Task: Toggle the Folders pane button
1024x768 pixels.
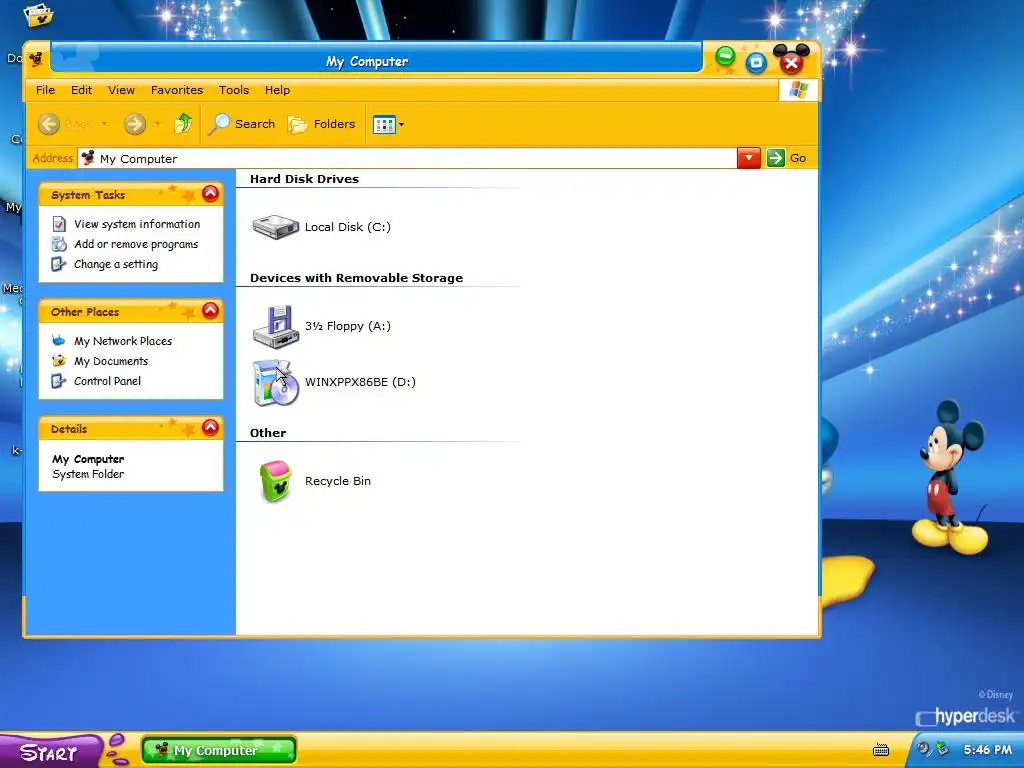Action: [x=322, y=123]
